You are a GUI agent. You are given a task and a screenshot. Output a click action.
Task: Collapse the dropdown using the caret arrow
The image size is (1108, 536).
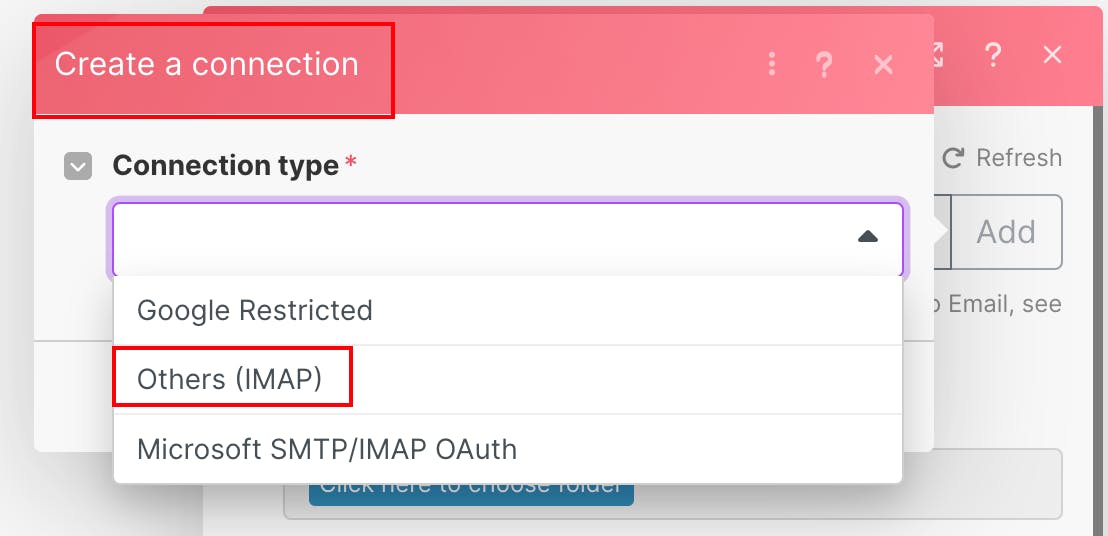point(868,238)
